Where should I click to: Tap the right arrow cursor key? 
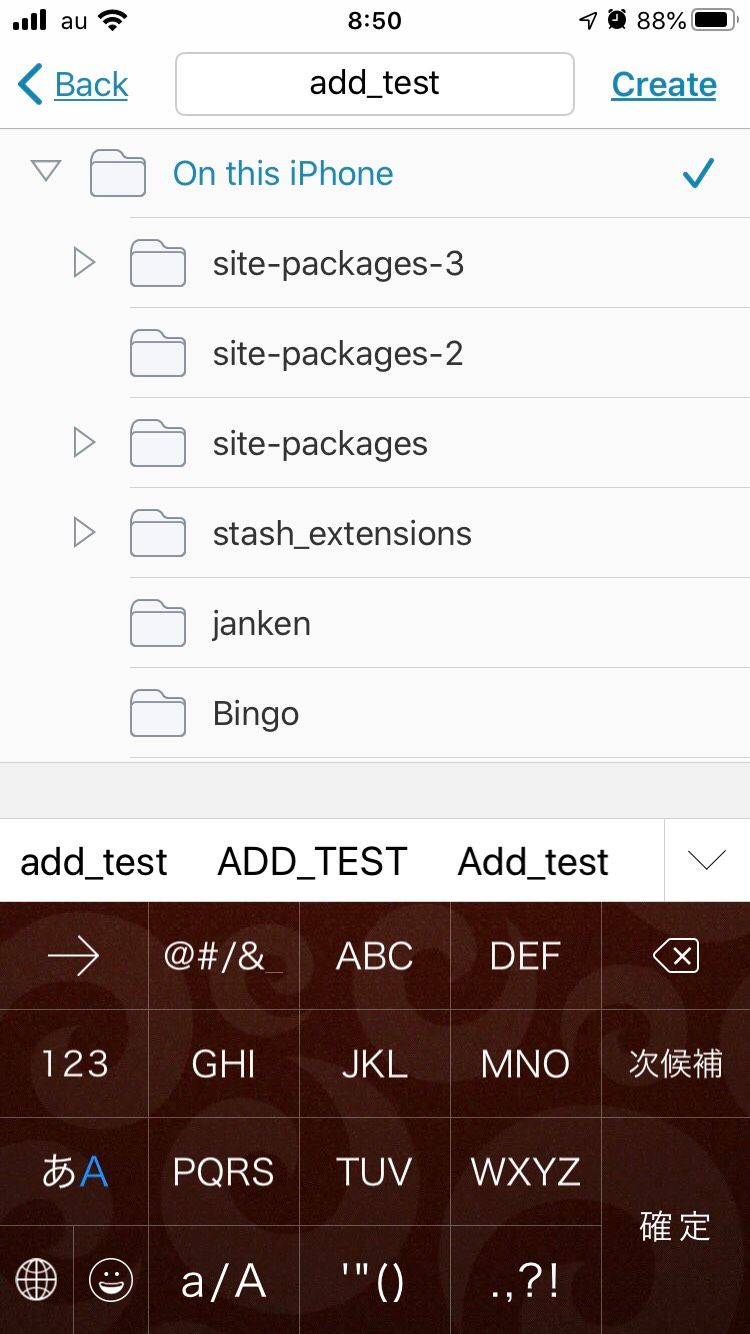click(x=73, y=957)
